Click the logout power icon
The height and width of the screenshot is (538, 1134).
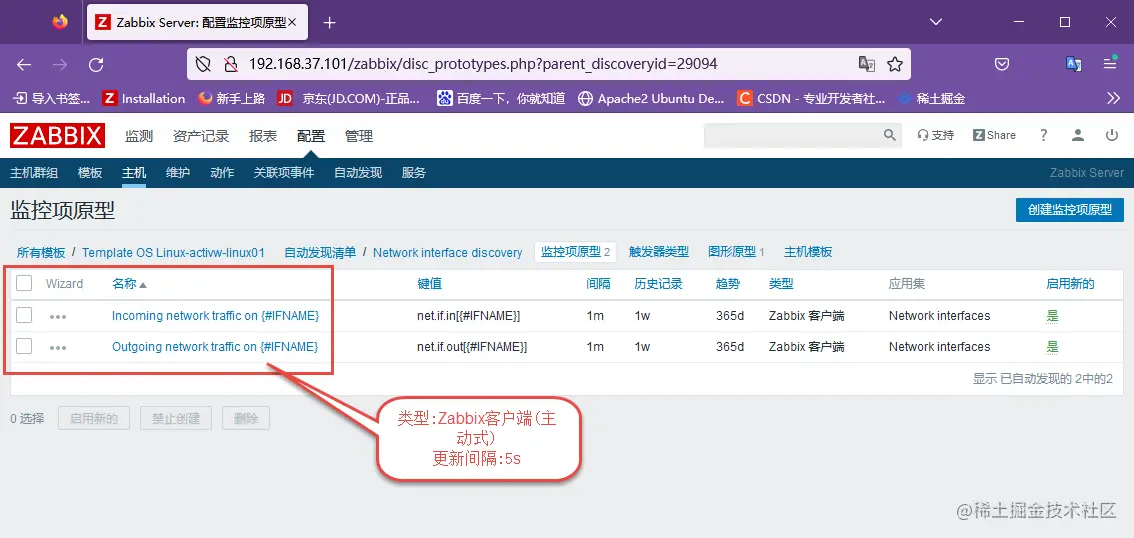click(1112, 135)
